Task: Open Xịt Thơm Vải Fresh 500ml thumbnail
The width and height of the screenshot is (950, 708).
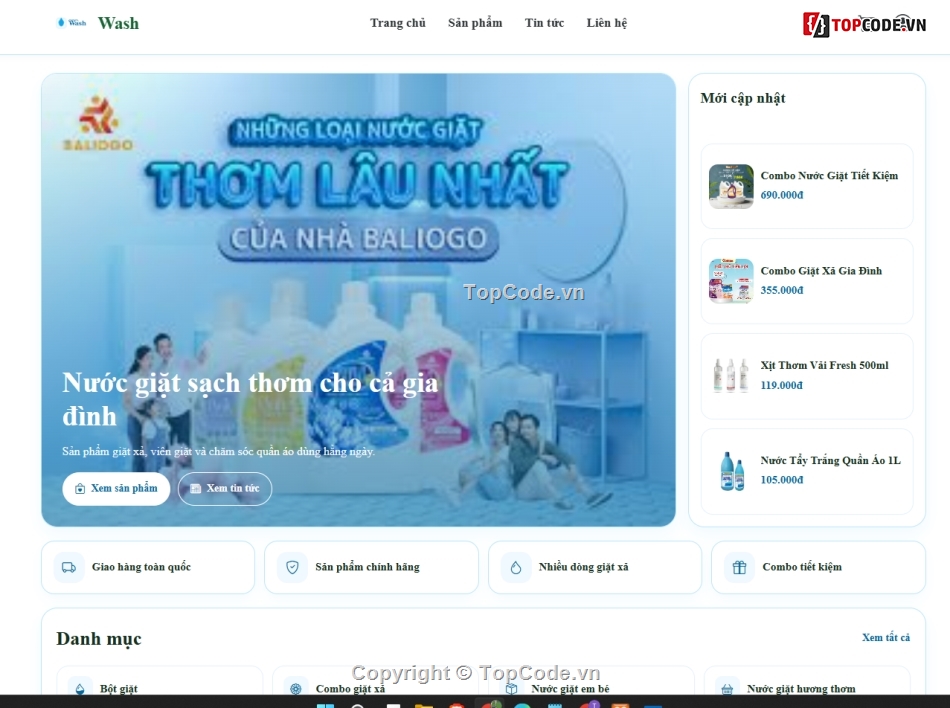Action: pos(731,376)
